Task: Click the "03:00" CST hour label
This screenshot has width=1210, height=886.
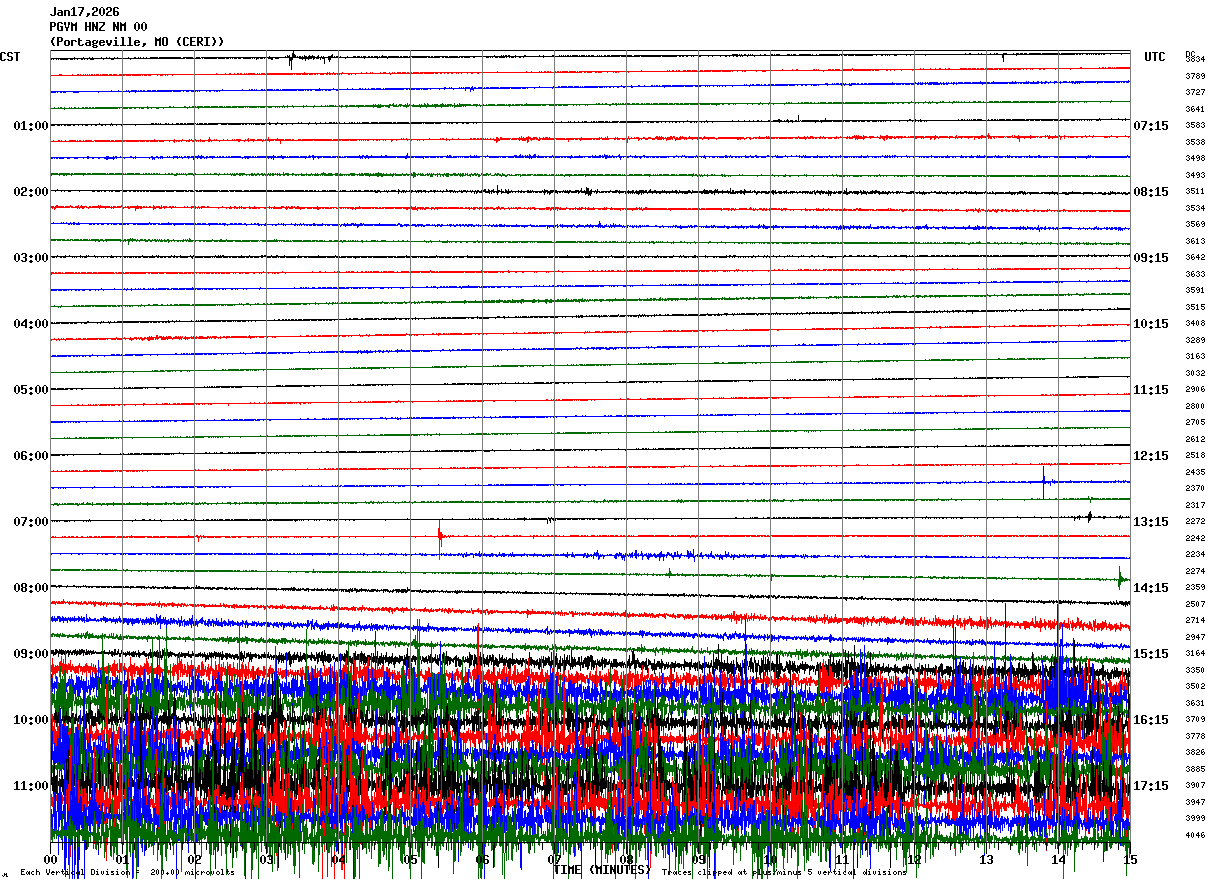Action: [x=31, y=258]
